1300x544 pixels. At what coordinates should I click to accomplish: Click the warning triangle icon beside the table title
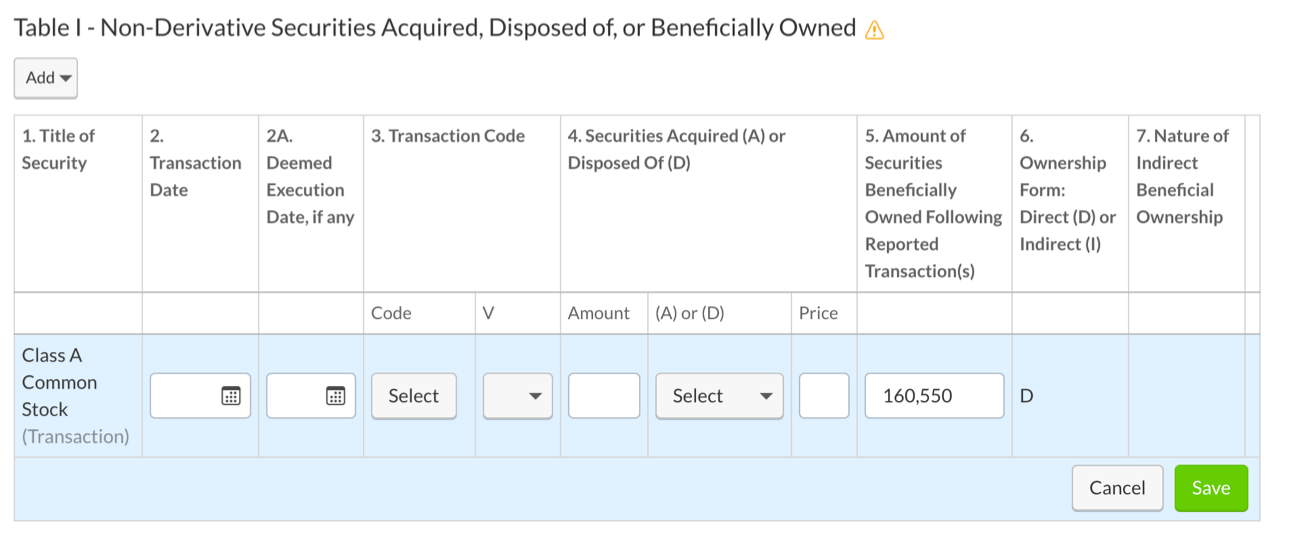pyautogui.click(x=874, y=29)
